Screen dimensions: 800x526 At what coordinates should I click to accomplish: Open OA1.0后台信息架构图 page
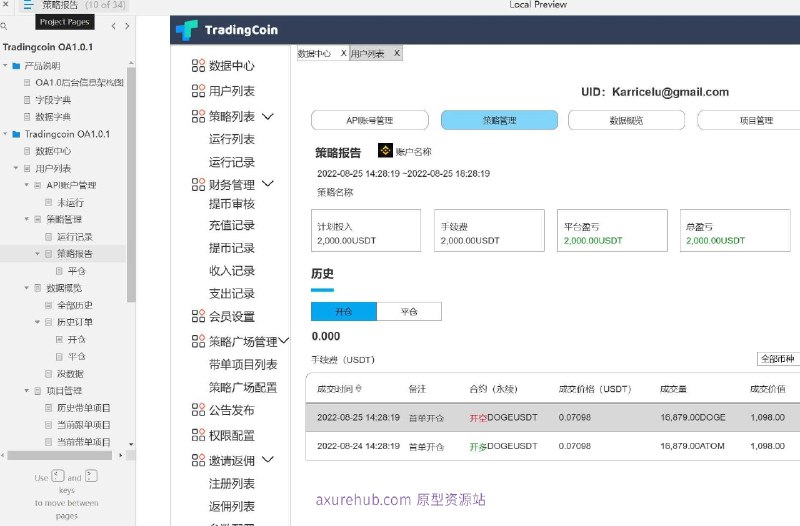79,82
